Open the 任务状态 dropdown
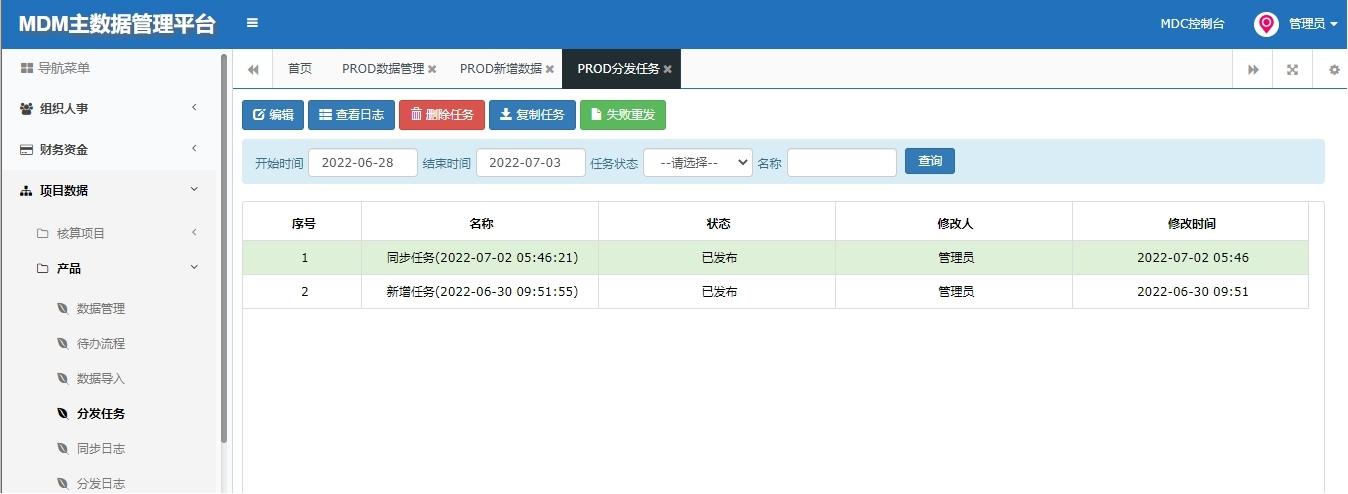 click(698, 162)
